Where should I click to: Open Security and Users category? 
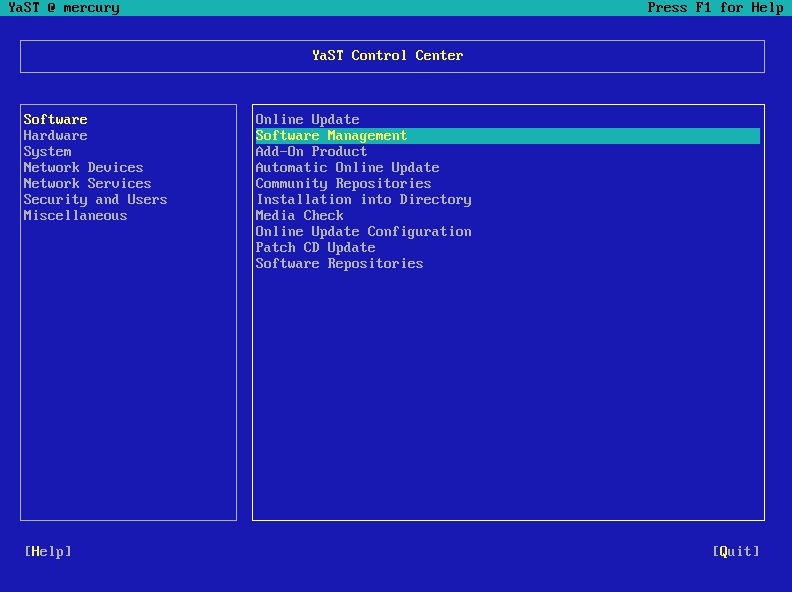pyautogui.click(x=95, y=200)
